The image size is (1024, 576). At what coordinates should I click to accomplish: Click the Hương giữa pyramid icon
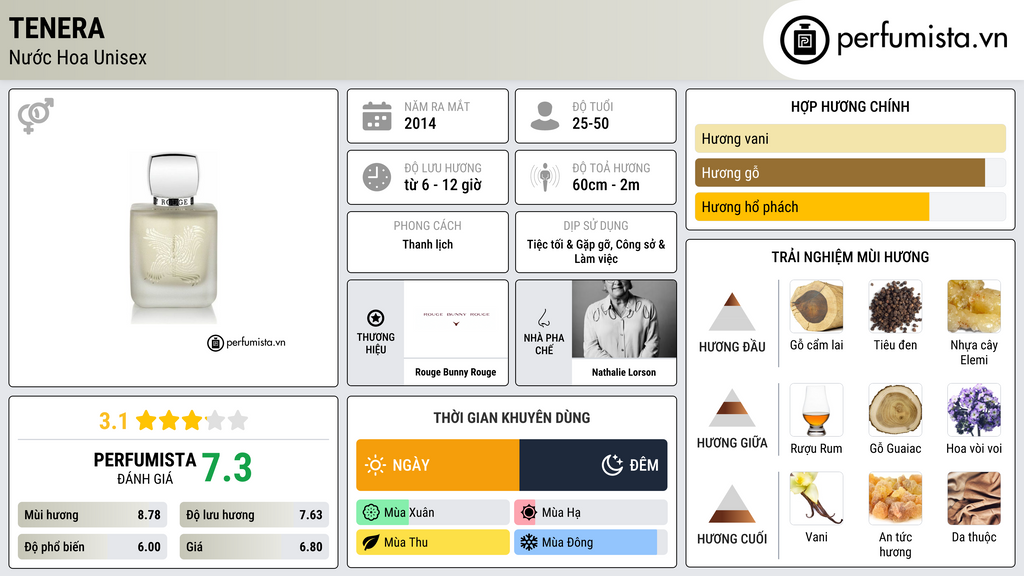coord(732,408)
